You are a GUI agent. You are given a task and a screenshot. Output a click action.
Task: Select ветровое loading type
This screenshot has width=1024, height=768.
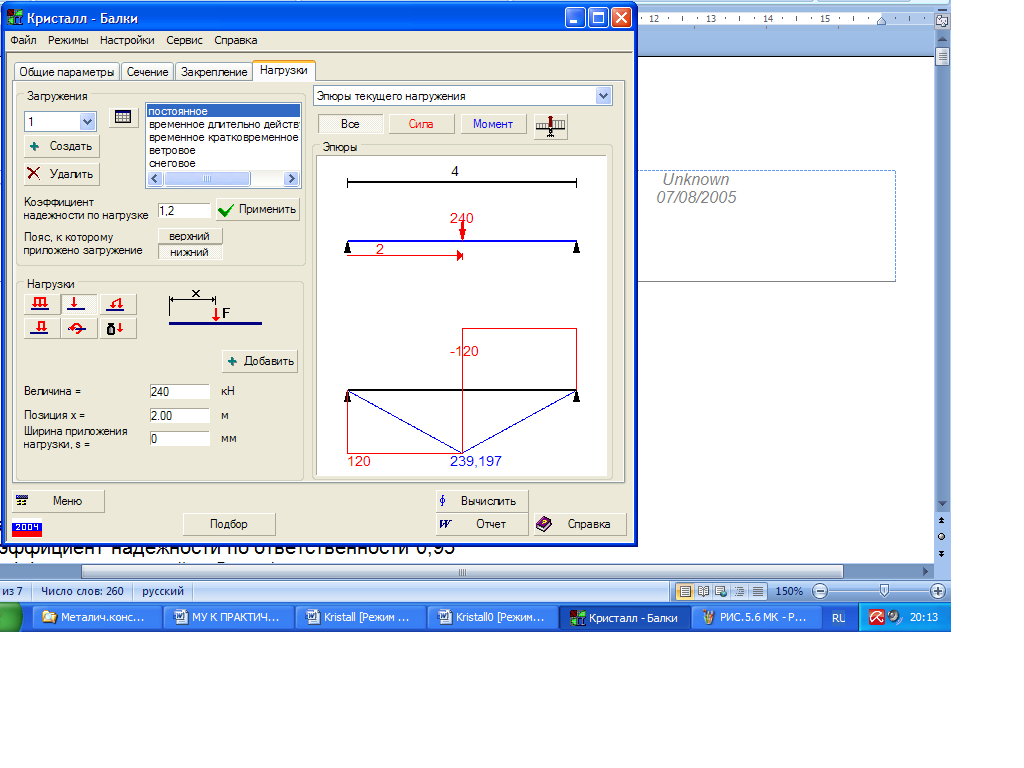pyautogui.click(x=223, y=150)
